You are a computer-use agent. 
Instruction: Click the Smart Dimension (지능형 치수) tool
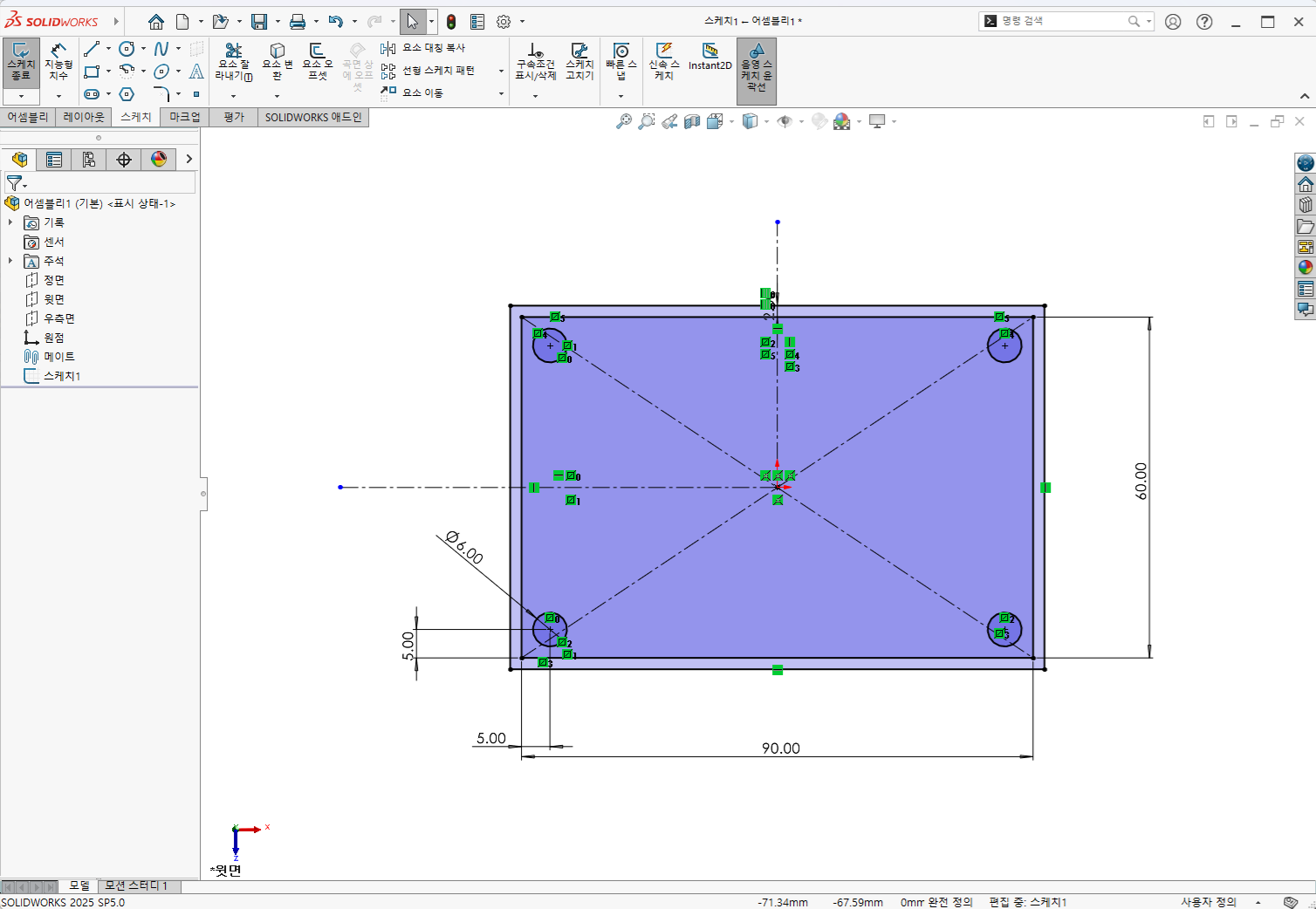point(58,62)
